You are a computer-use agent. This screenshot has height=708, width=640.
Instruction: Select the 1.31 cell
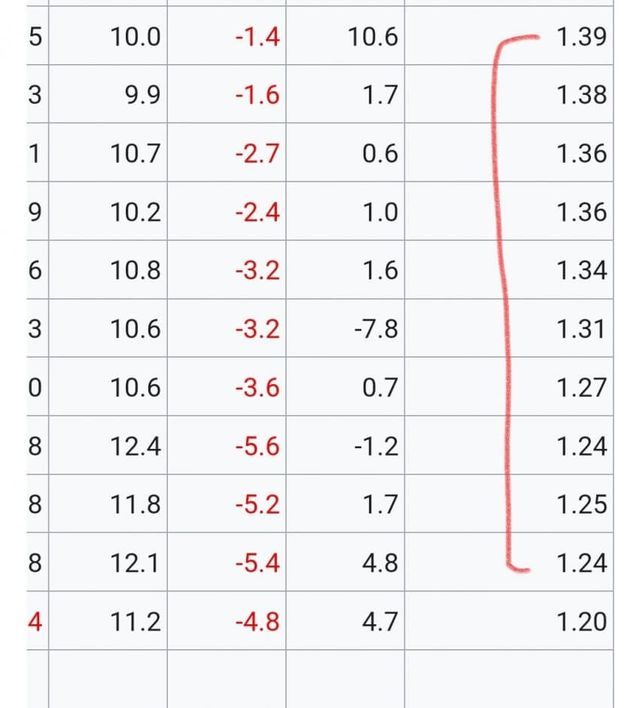click(581, 329)
